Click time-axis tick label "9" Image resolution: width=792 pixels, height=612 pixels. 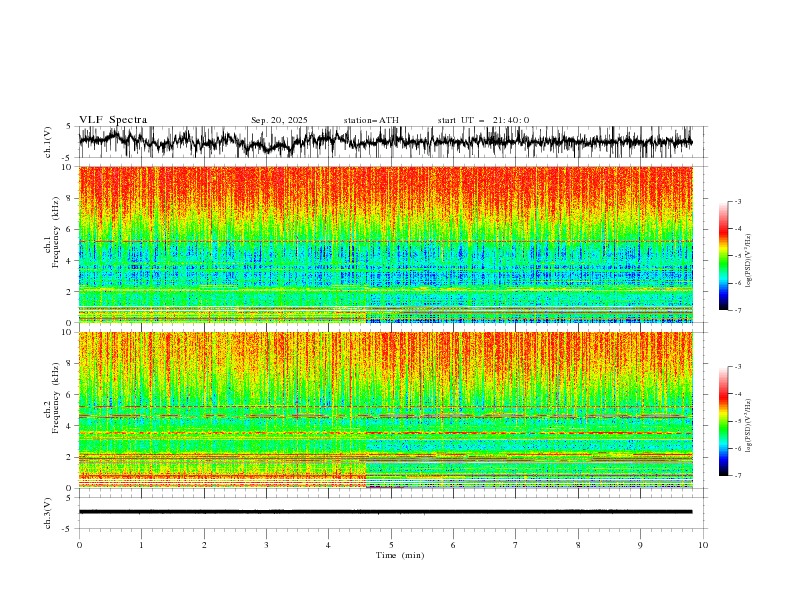(x=640, y=545)
